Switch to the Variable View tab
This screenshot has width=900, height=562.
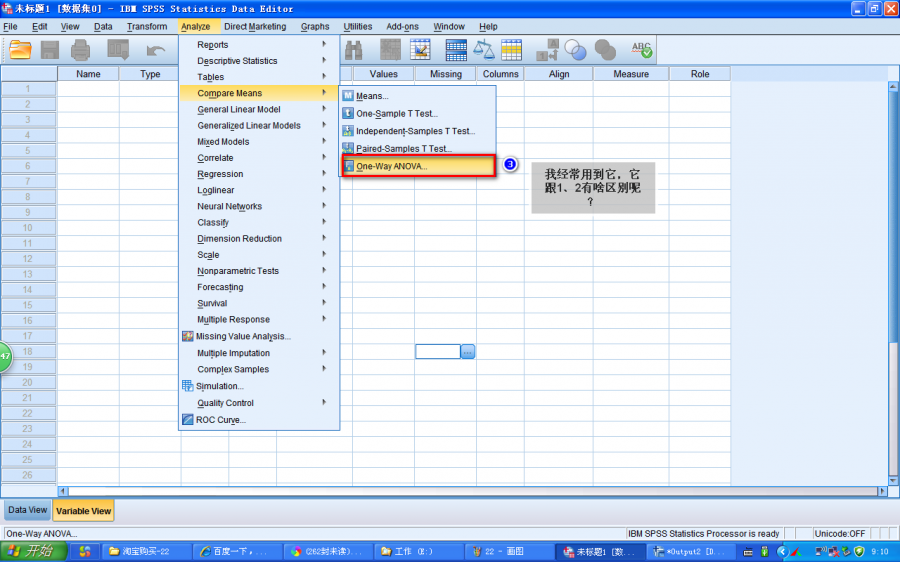[84, 510]
